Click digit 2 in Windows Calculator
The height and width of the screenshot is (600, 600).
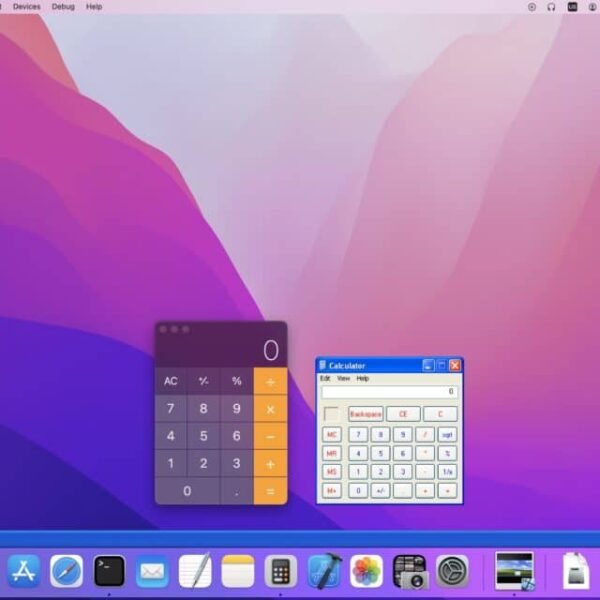380,472
